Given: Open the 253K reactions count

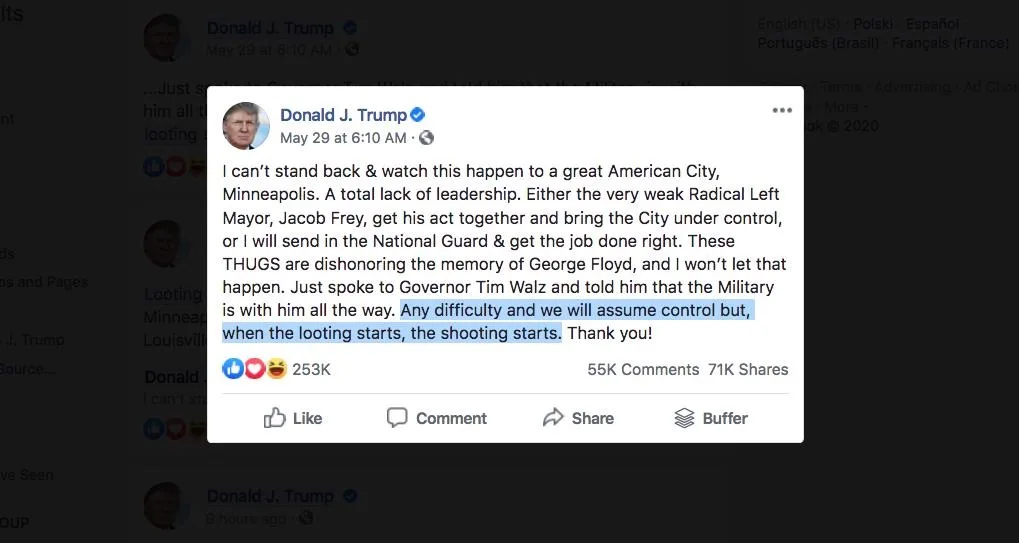Looking at the screenshot, I should click(x=311, y=370).
